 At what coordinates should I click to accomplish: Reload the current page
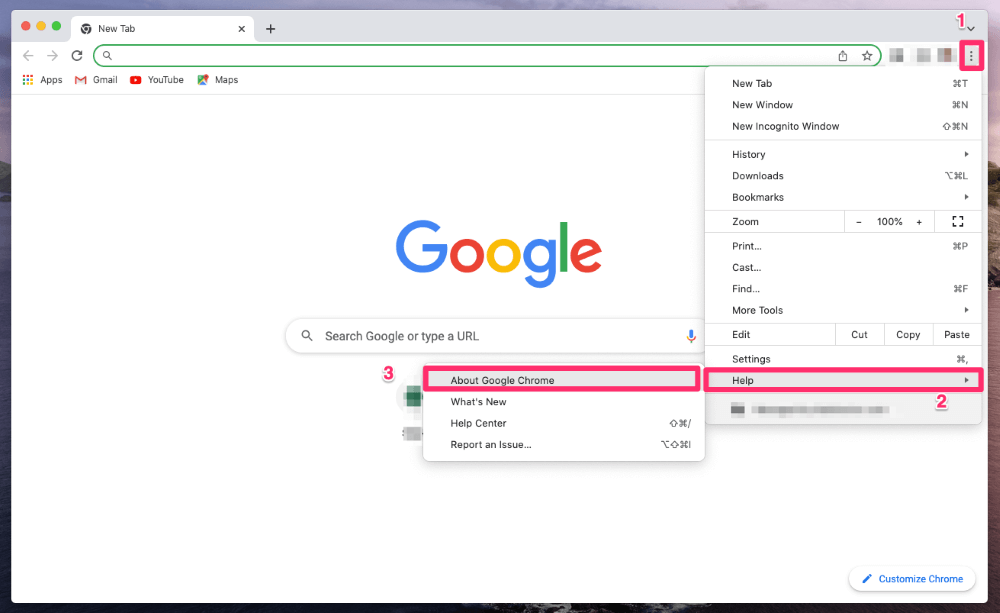77,55
